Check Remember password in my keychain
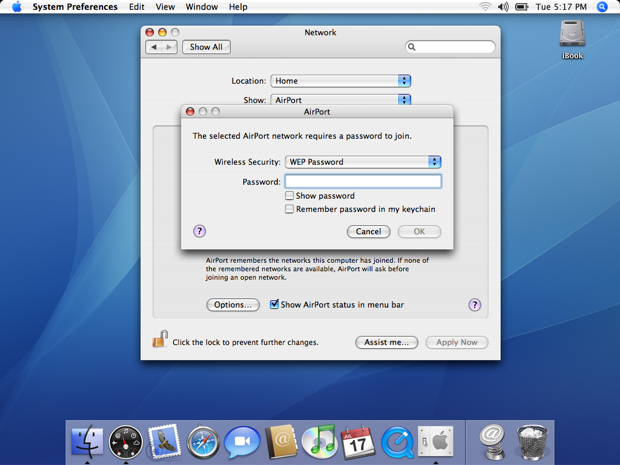The width and height of the screenshot is (620, 465). click(x=289, y=209)
